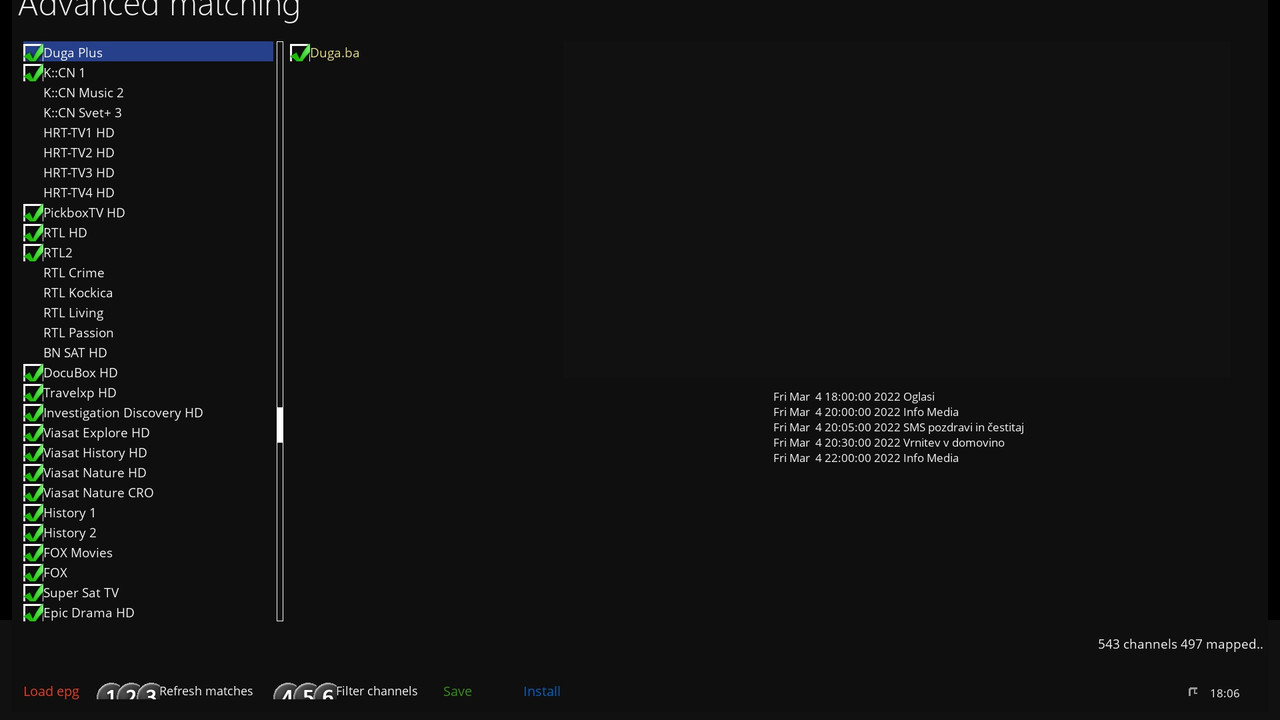1280x720 pixels.
Task: Select RTL Living channel
Action: (148, 312)
